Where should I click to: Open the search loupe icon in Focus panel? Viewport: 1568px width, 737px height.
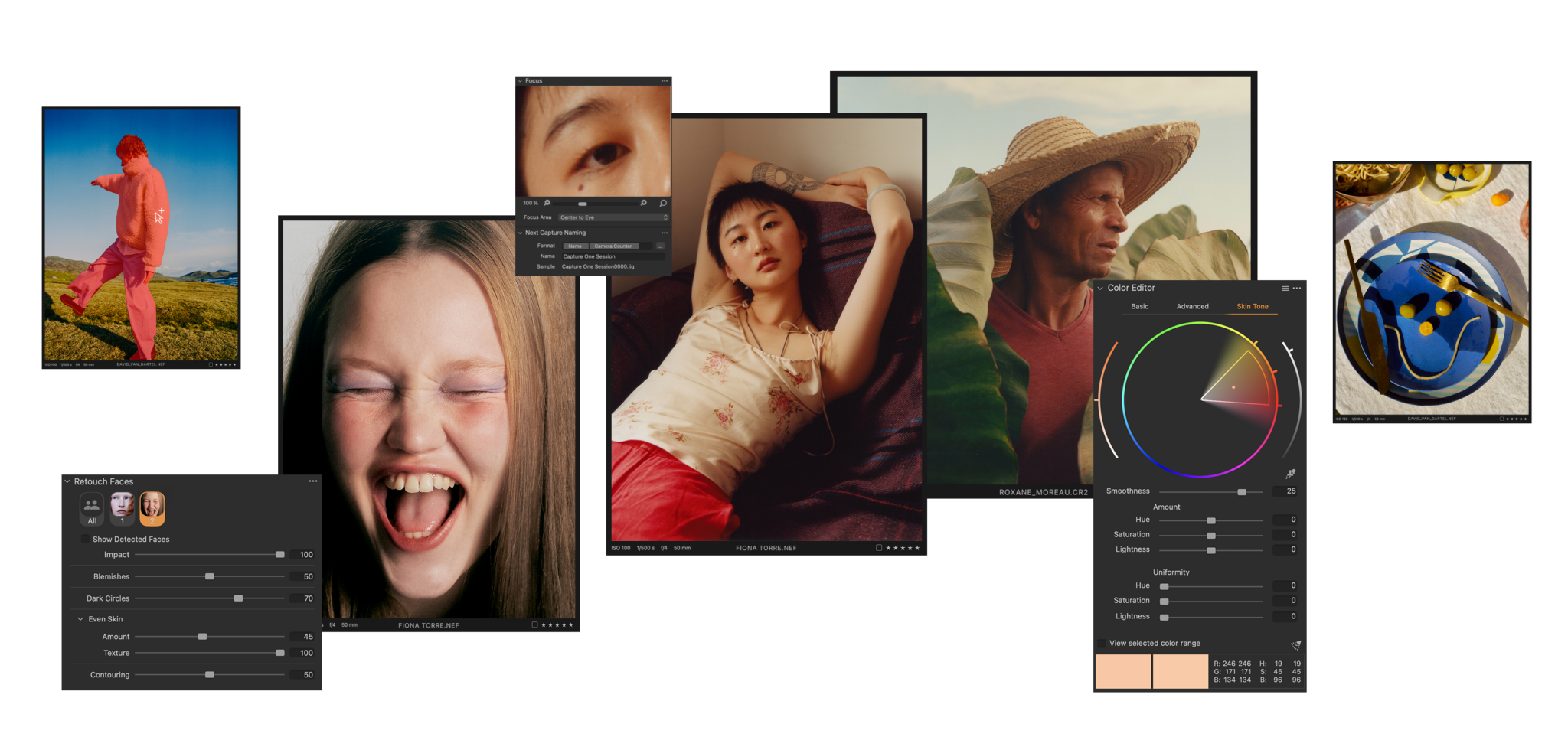(663, 204)
